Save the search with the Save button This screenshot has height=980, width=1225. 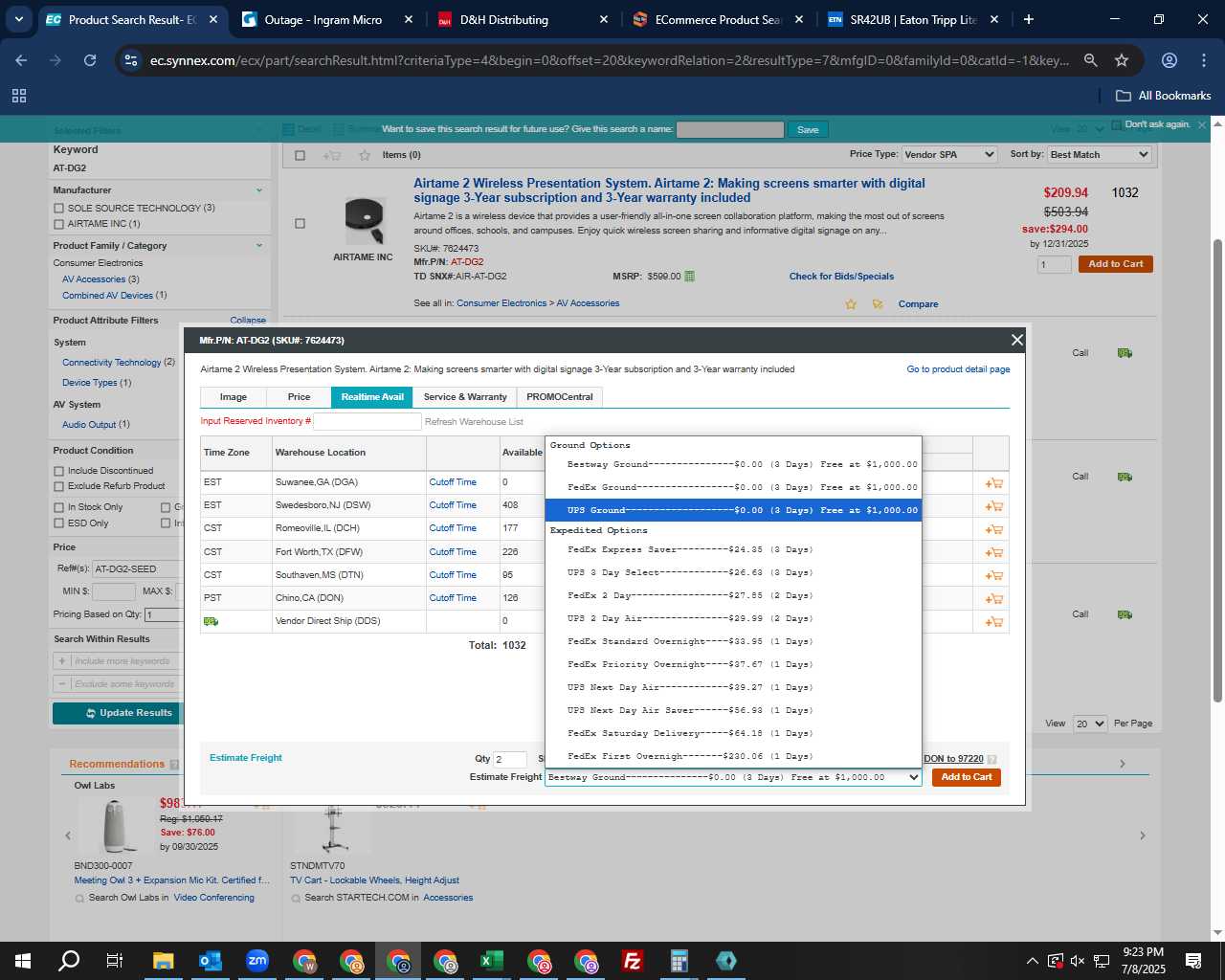click(x=808, y=130)
